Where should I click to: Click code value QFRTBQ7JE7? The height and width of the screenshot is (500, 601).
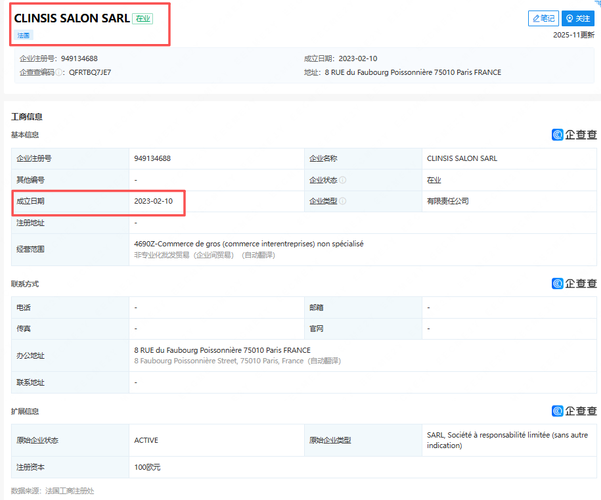click(x=90, y=72)
